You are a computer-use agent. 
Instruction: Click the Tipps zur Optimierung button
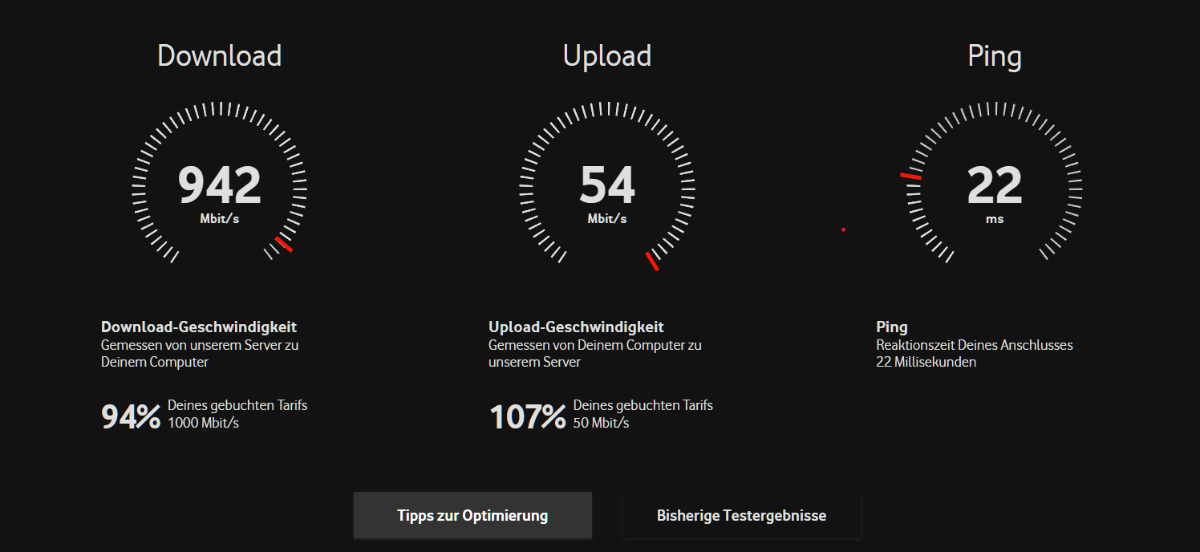pyautogui.click(x=472, y=516)
